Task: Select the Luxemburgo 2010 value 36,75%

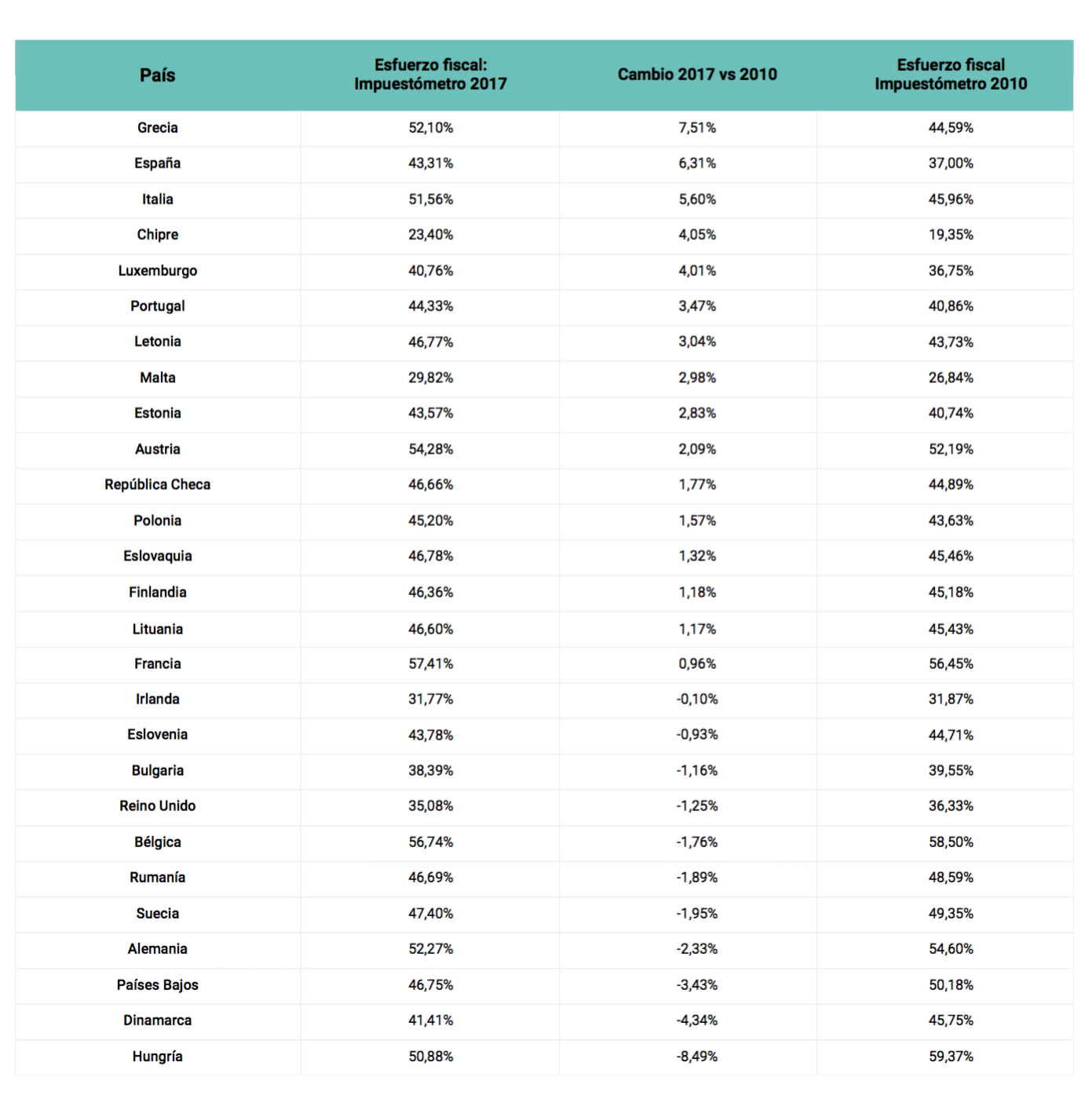Action: click(x=951, y=271)
